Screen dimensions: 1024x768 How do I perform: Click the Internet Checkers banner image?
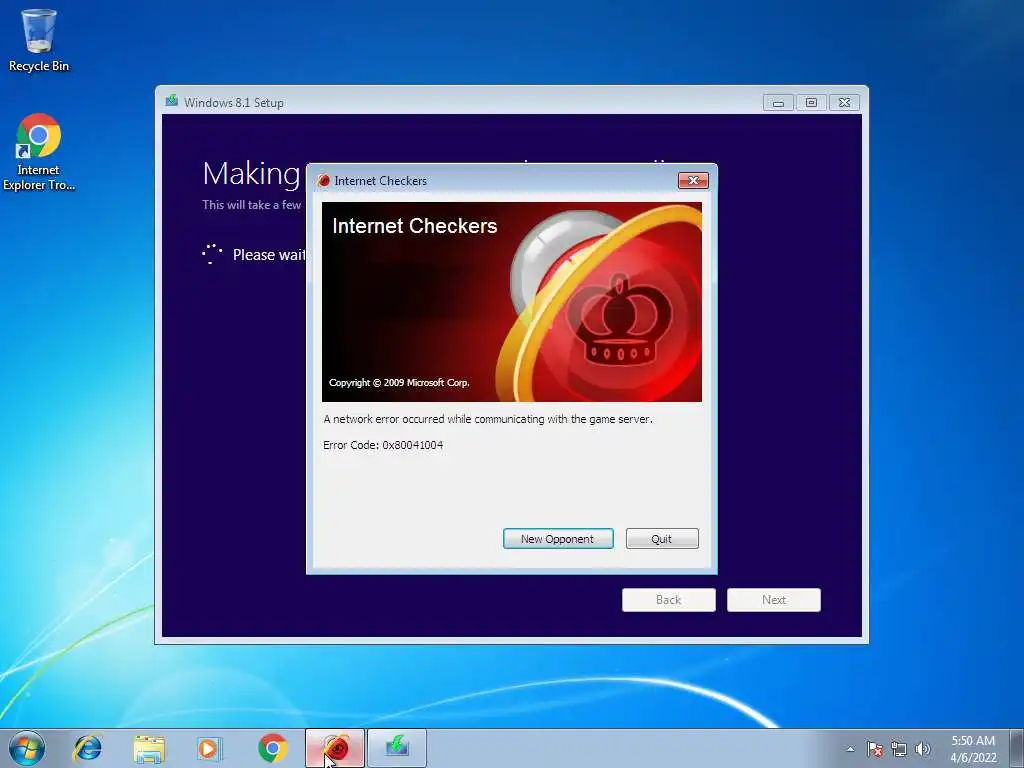coord(512,302)
